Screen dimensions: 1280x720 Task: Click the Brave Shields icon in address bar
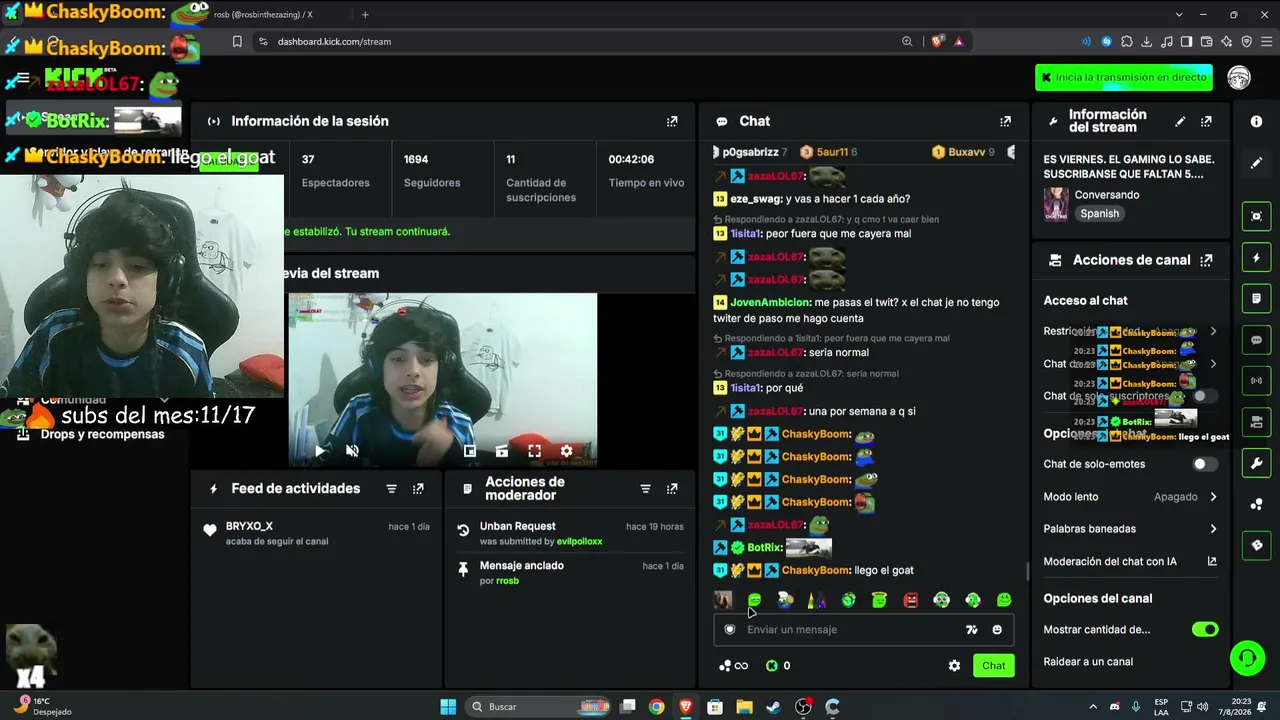coord(937,41)
